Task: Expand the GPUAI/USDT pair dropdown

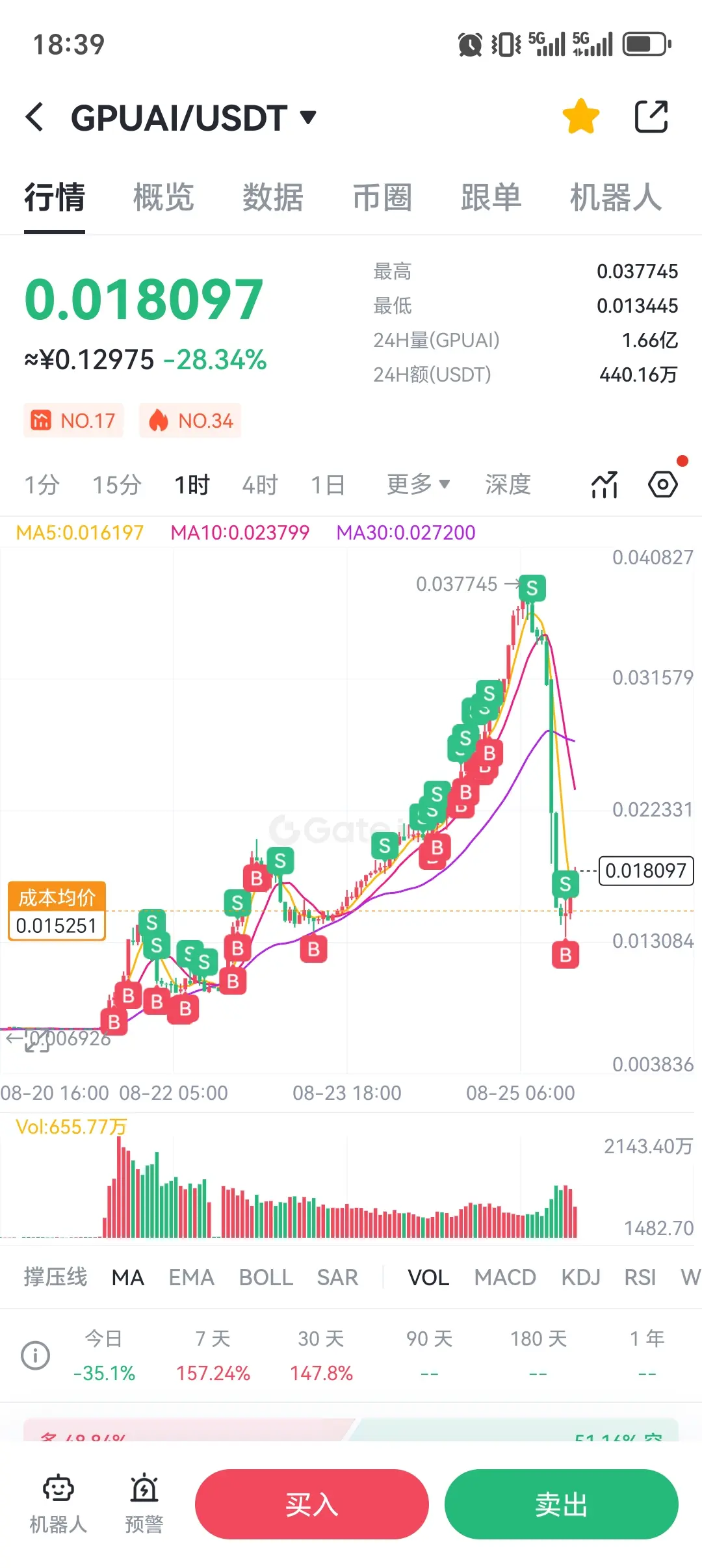Action: coord(307,117)
